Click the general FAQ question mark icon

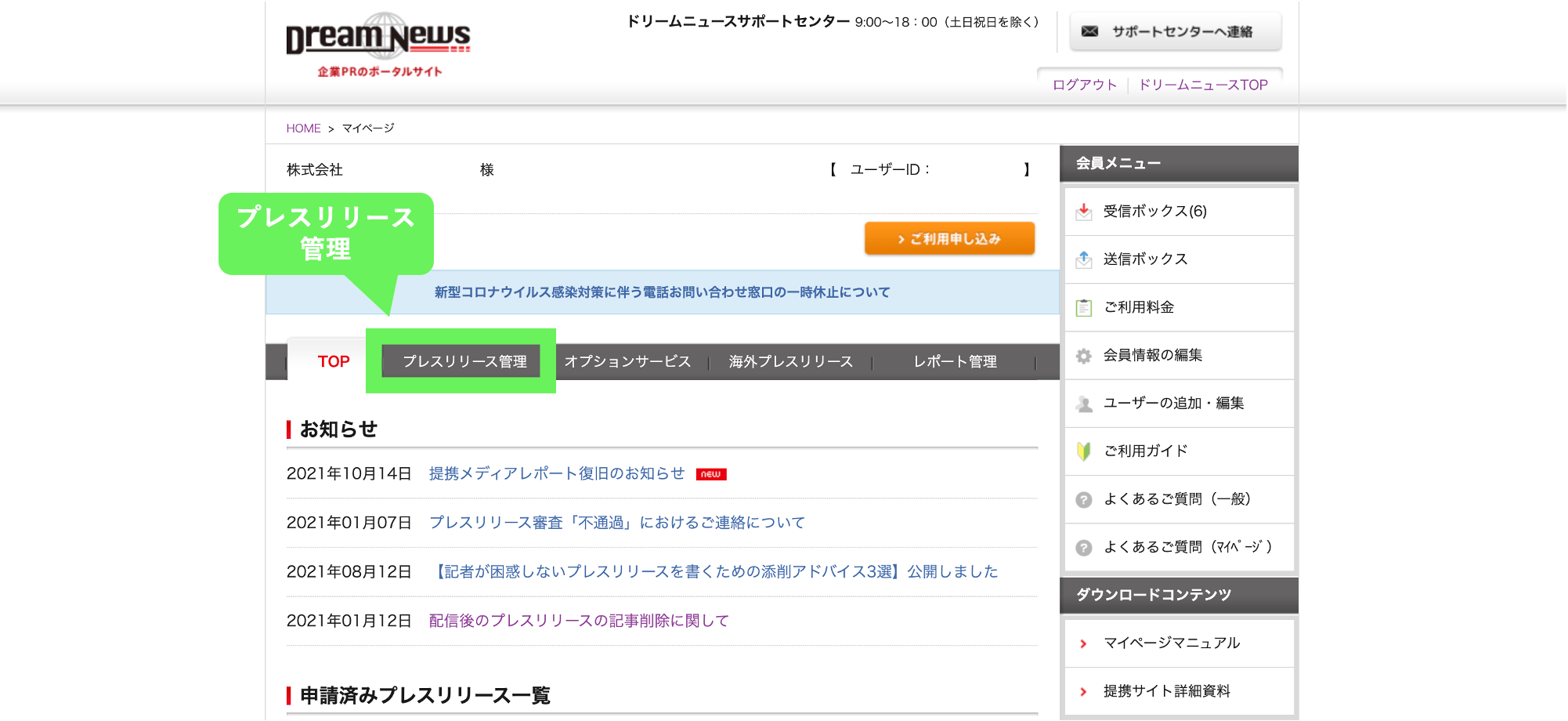(x=1084, y=499)
